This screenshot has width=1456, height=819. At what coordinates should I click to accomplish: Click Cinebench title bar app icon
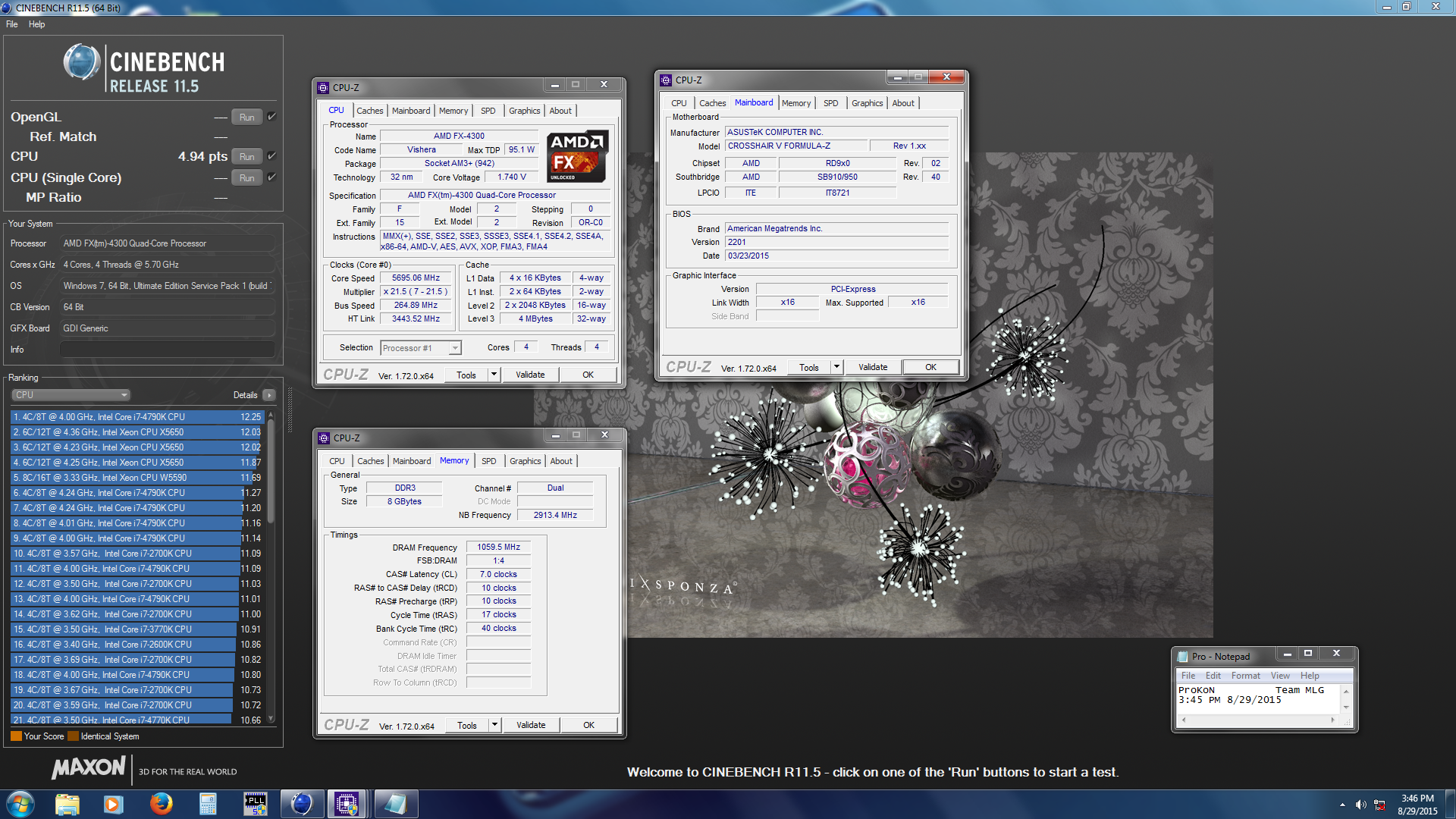point(6,8)
